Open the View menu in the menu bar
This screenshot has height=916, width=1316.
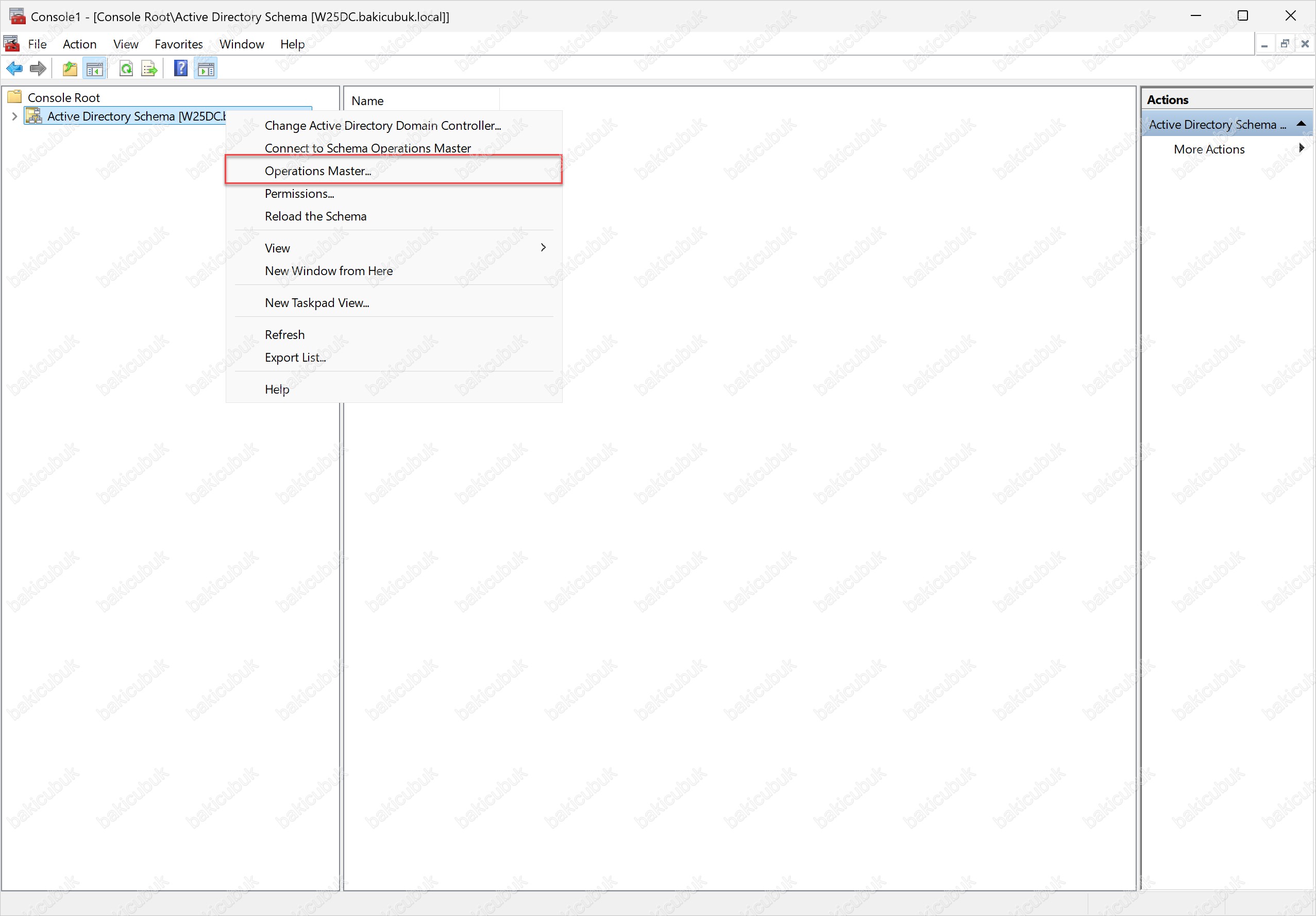point(126,44)
